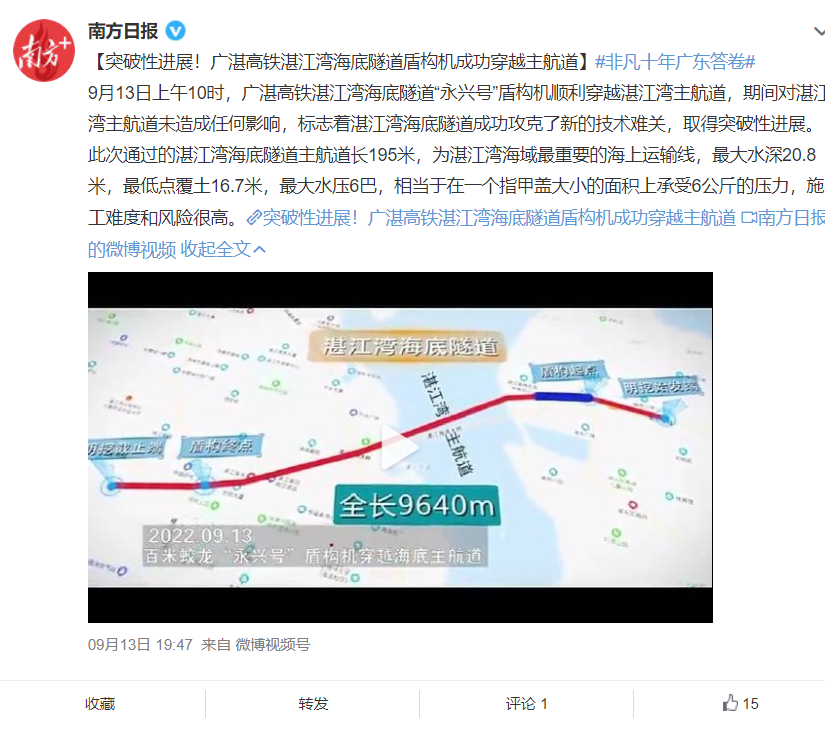Like the post with thumbs-up icon
Viewport: 825px width, 729px height.
[x=730, y=703]
